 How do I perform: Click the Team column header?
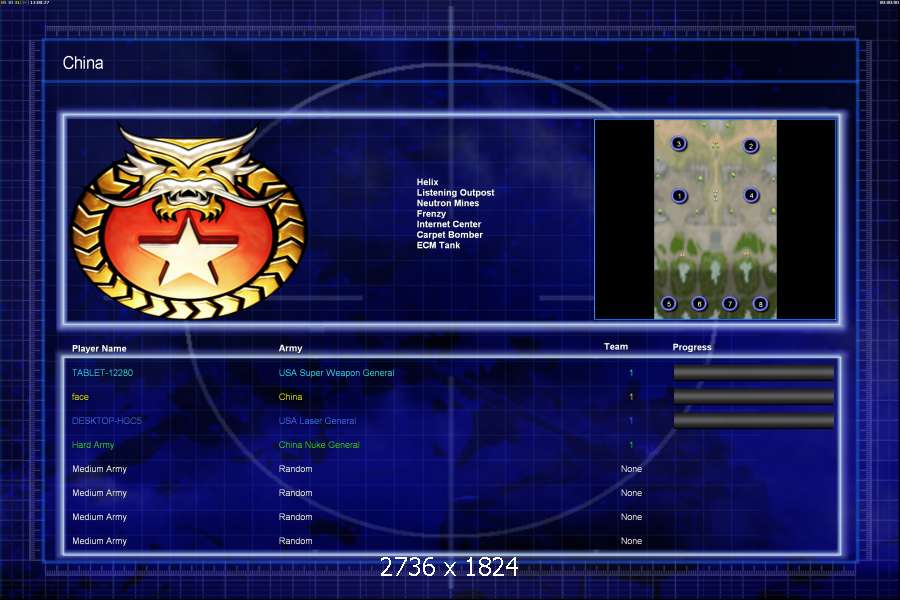(x=616, y=347)
